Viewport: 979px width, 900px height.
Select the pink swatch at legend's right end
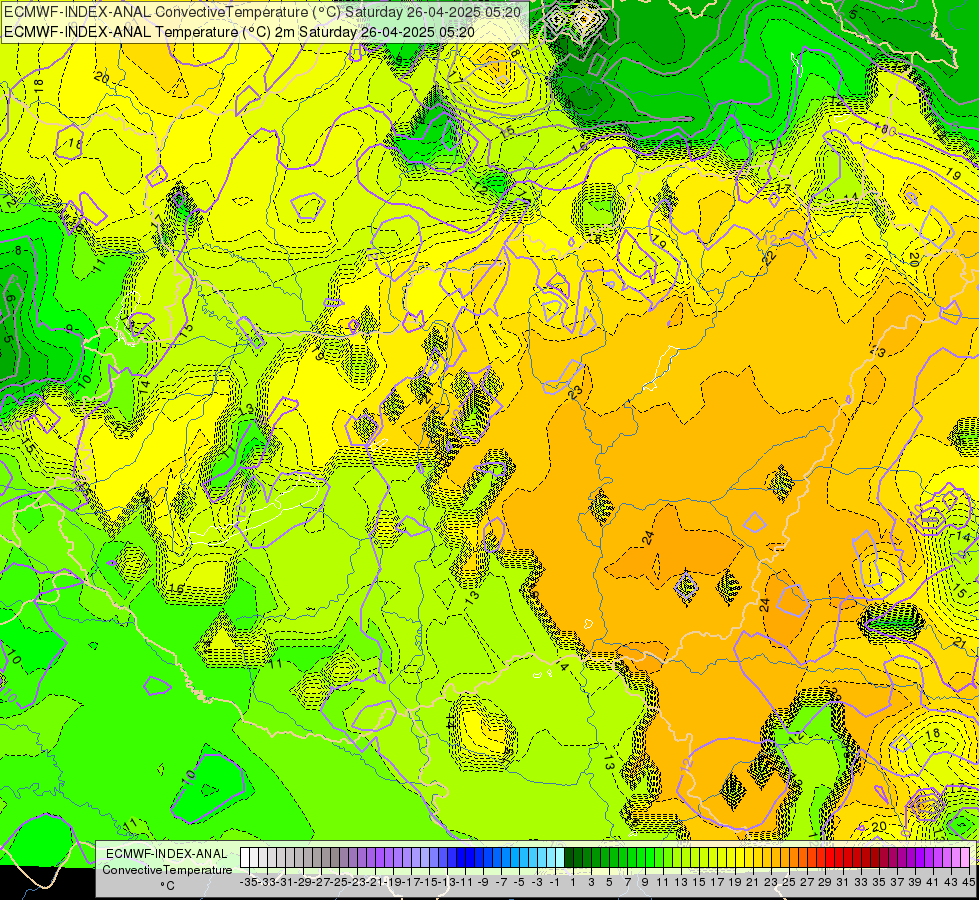coord(965,858)
